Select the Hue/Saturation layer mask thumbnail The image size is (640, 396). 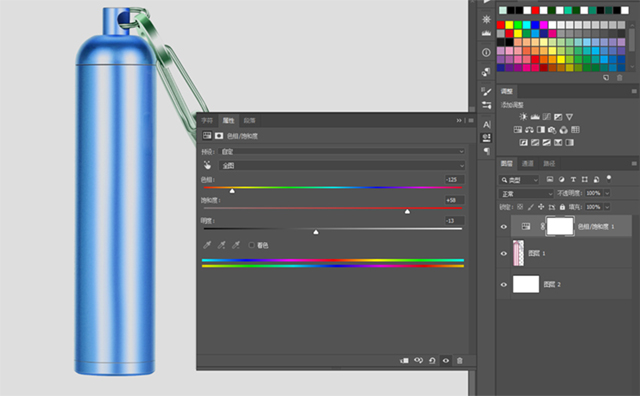point(560,227)
